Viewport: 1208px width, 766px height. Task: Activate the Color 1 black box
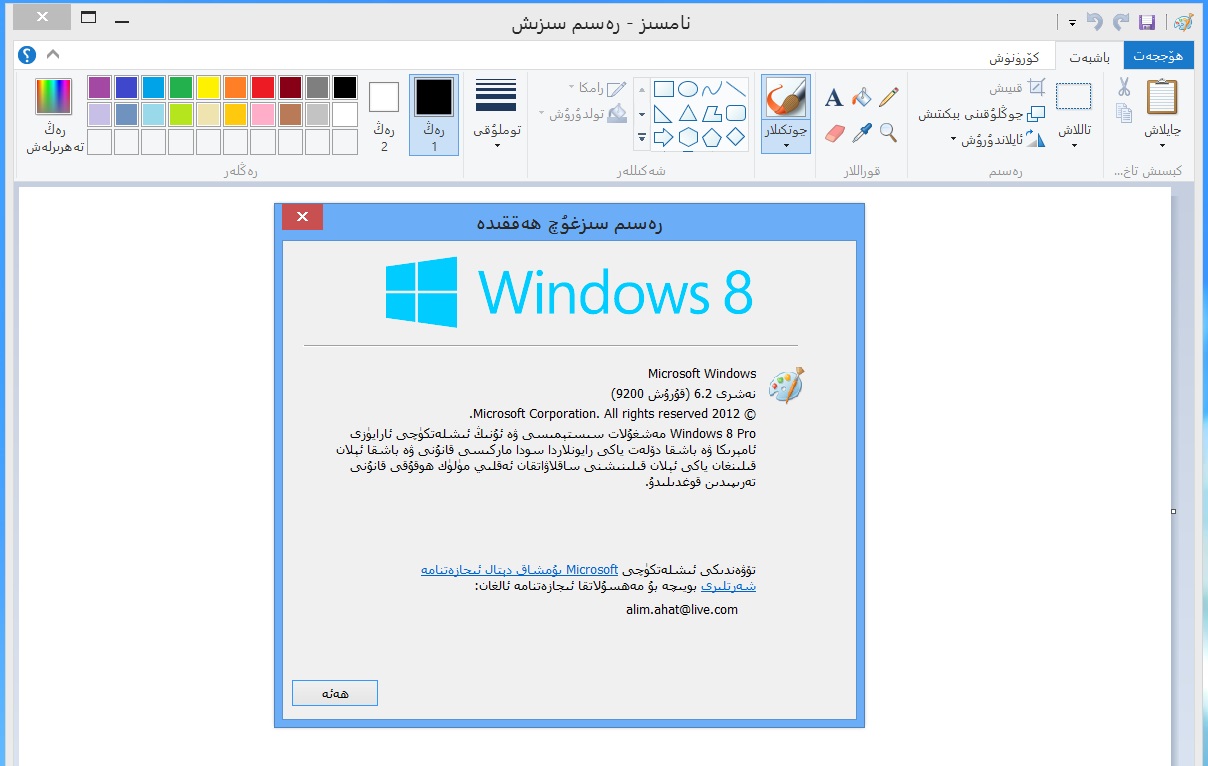coord(434,97)
